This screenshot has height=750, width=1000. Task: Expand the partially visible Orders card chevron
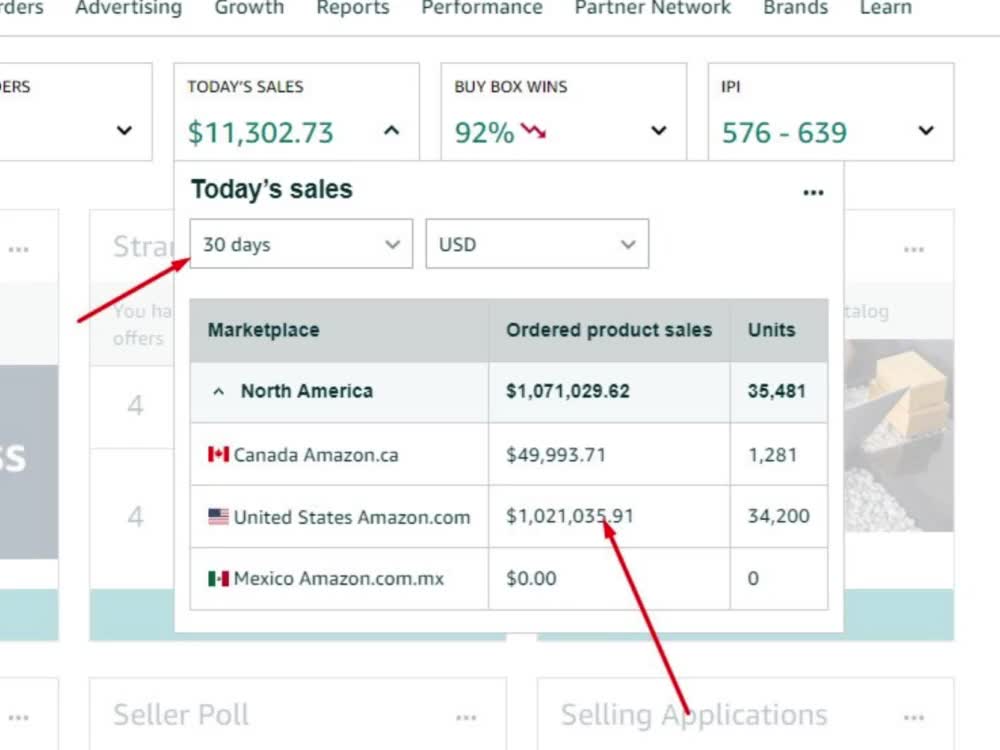click(124, 131)
